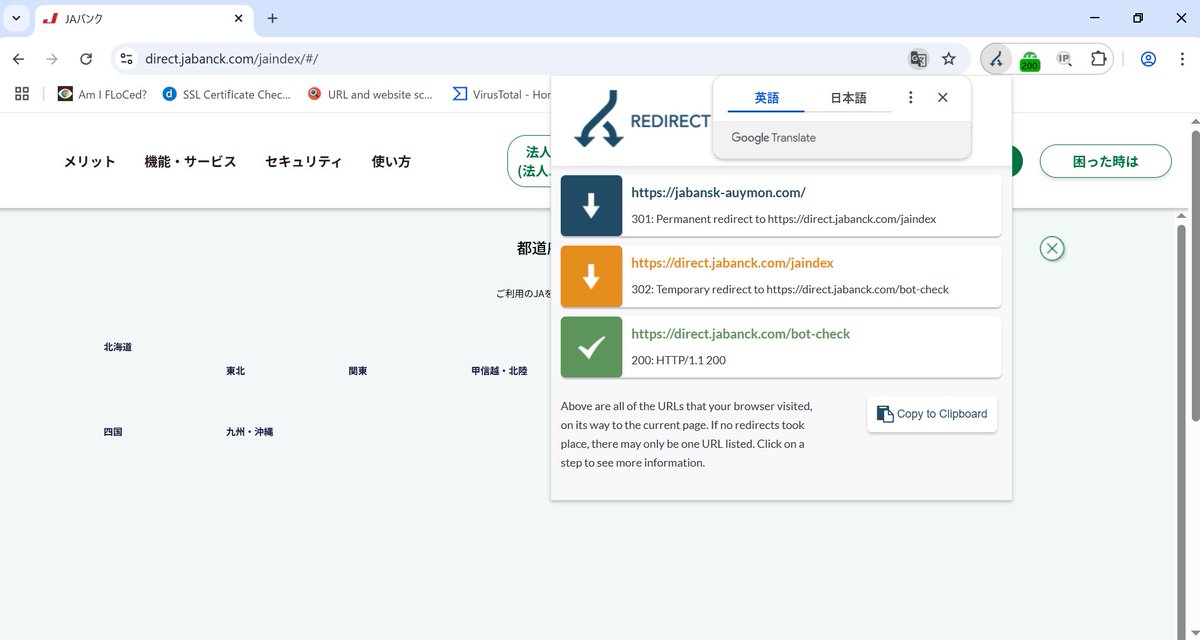
Task: Click the 301: Permanent redirect text
Action: coord(783,219)
